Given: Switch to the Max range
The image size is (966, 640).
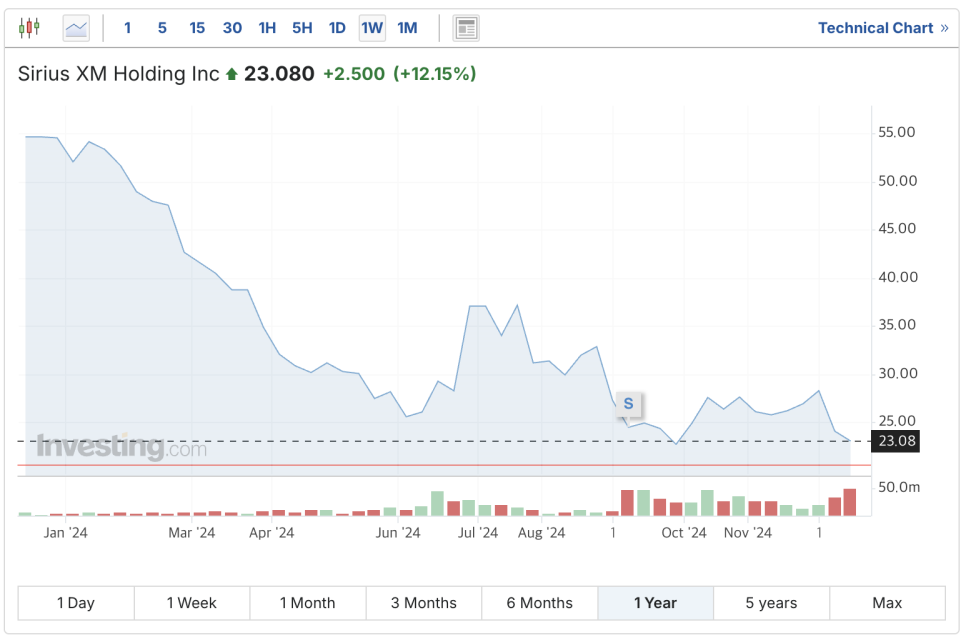Looking at the screenshot, I should (887, 603).
